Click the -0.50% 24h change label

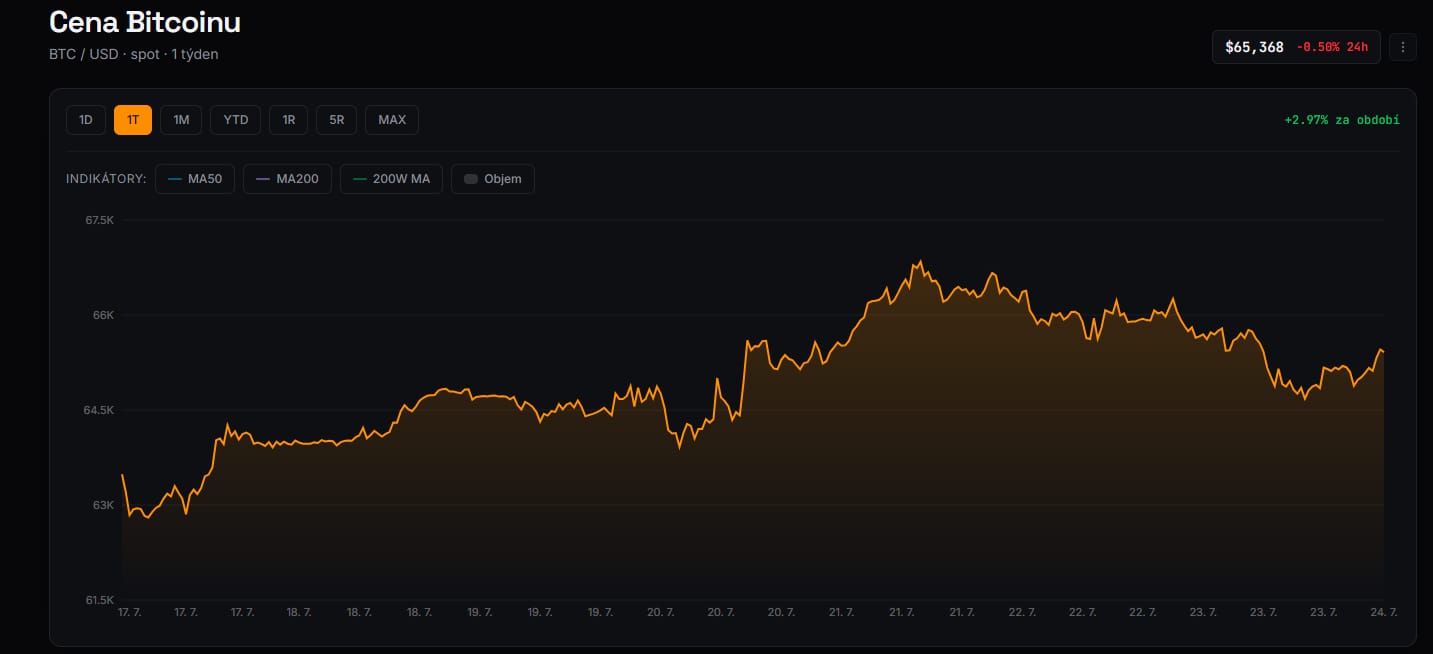(x=1332, y=47)
